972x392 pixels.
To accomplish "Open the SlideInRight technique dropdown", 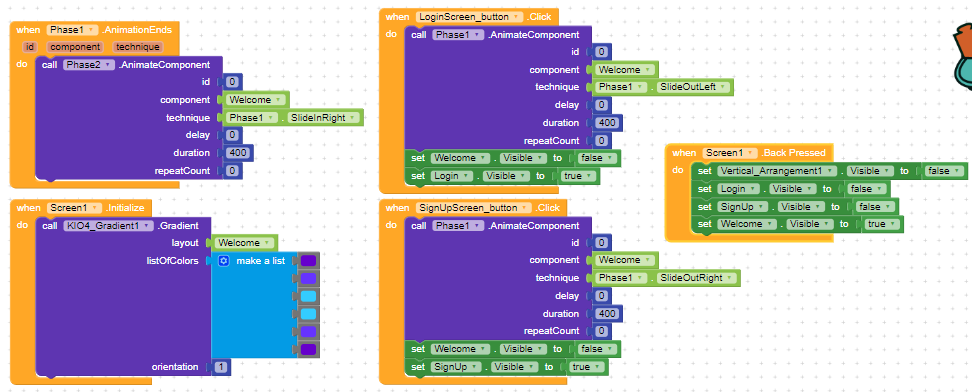I will [325, 117].
